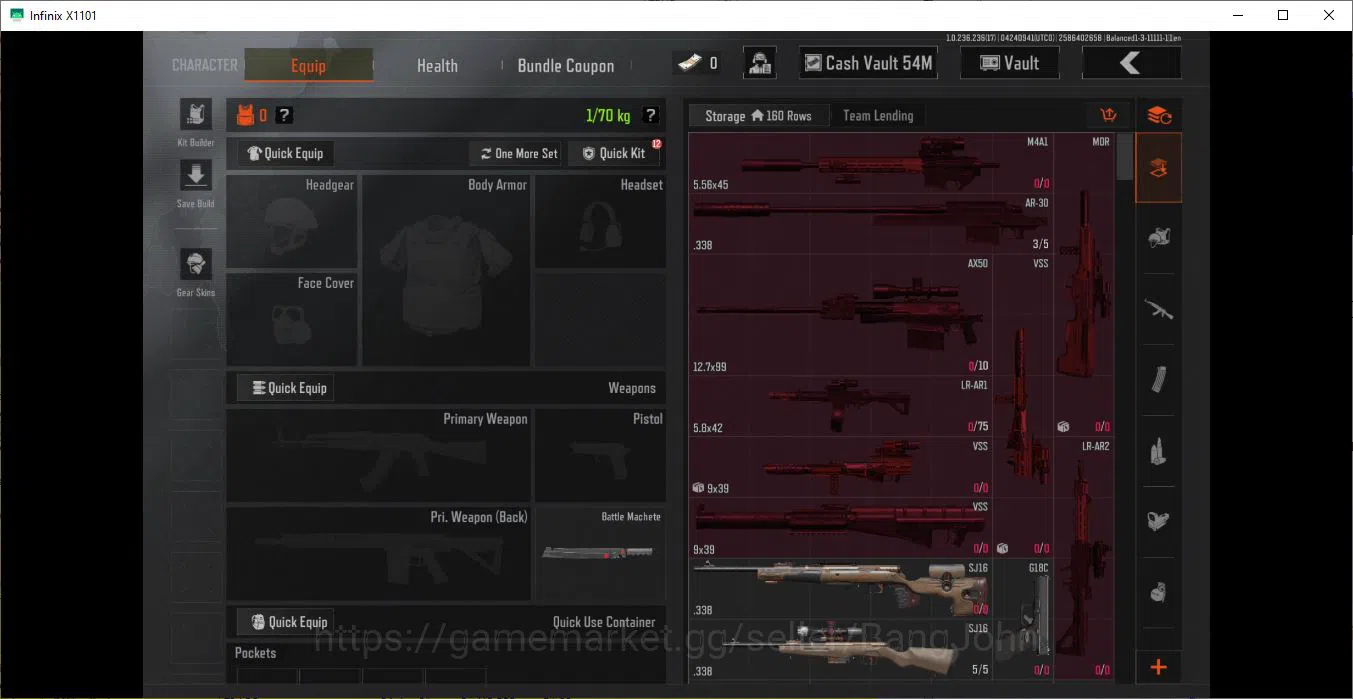Image resolution: width=1353 pixels, height=699 pixels.
Task: Click the Pockets label
Action: pos(255,653)
